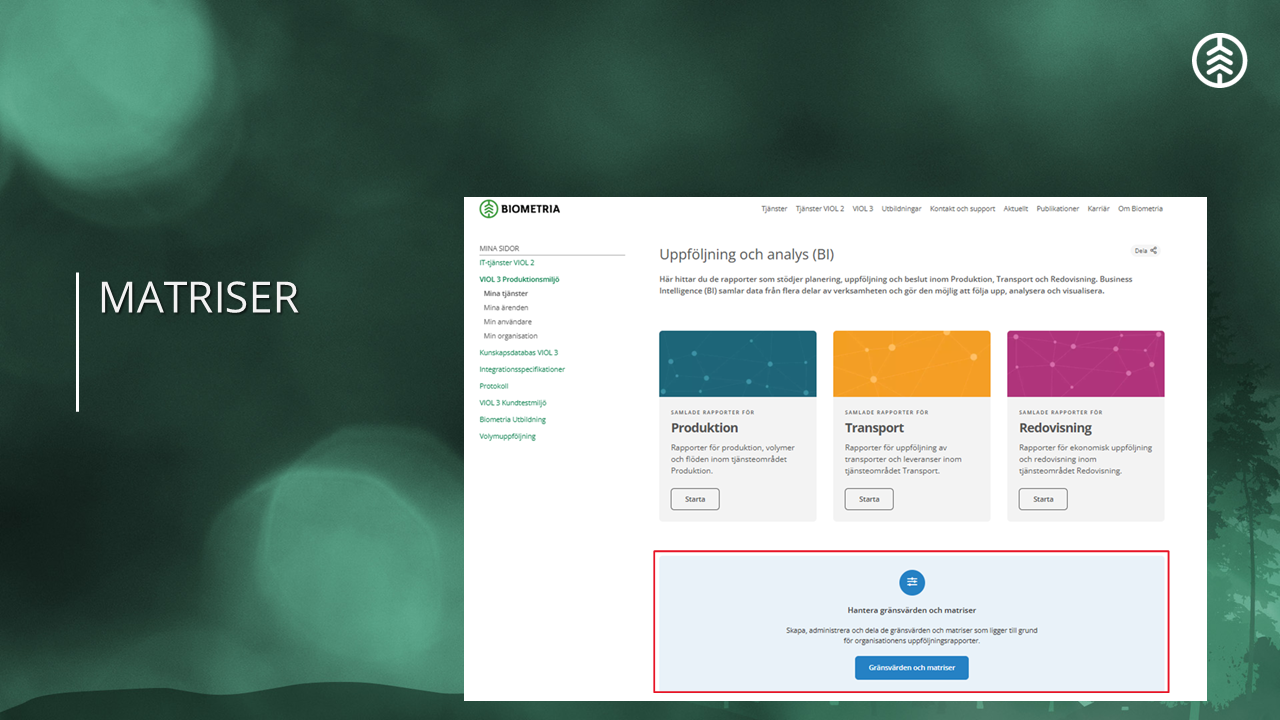Screen dimensions: 1280x720
Task: Select Mina ärenden in the sidebar
Action: click(x=506, y=308)
